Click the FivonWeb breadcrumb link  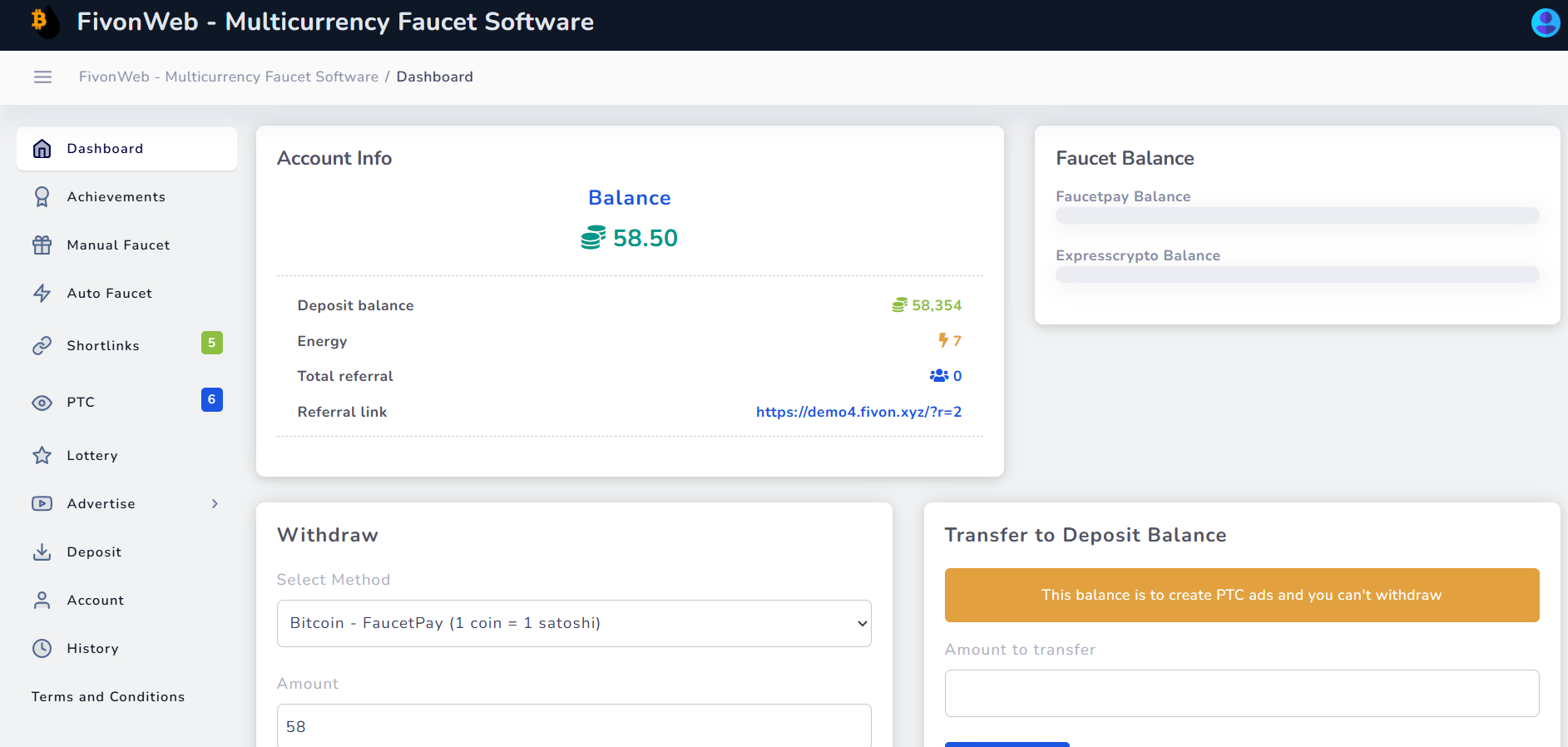tap(229, 77)
